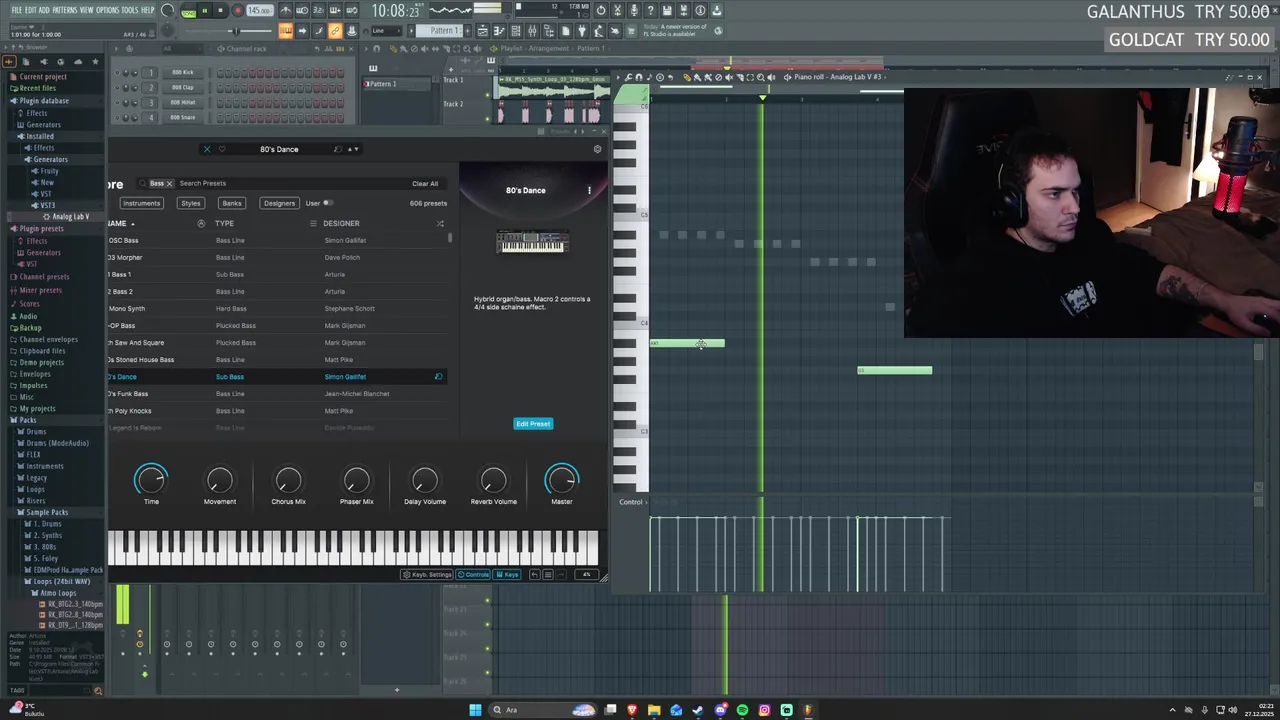The width and height of the screenshot is (1280, 720).
Task: Toggle the highlighted link/multilink controller icon
Action: click(x=335, y=31)
